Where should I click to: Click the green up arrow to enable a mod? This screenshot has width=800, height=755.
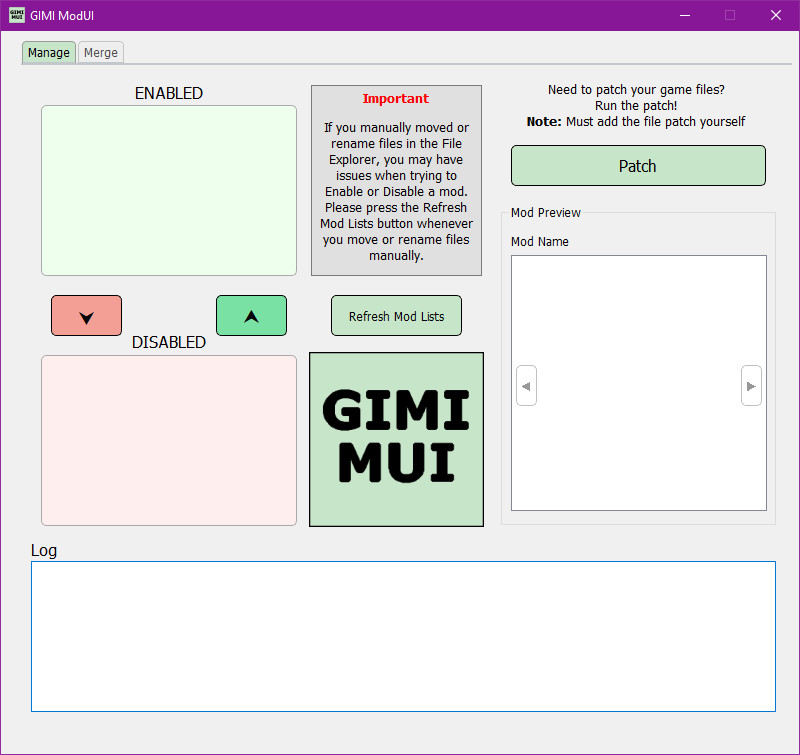[251, 315]
